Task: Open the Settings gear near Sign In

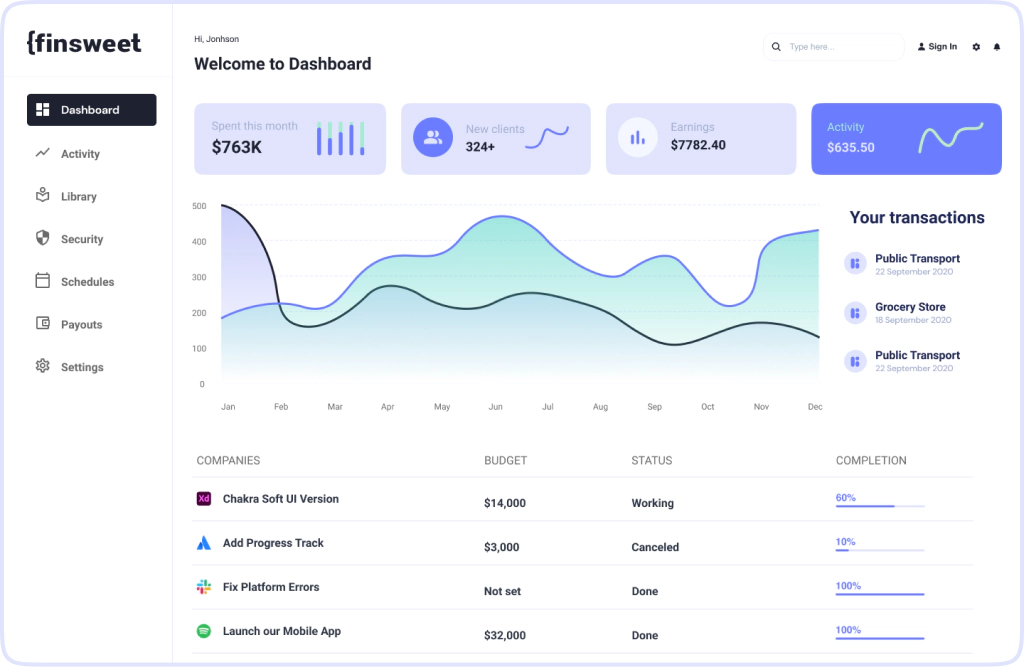Action: point(975,46)
